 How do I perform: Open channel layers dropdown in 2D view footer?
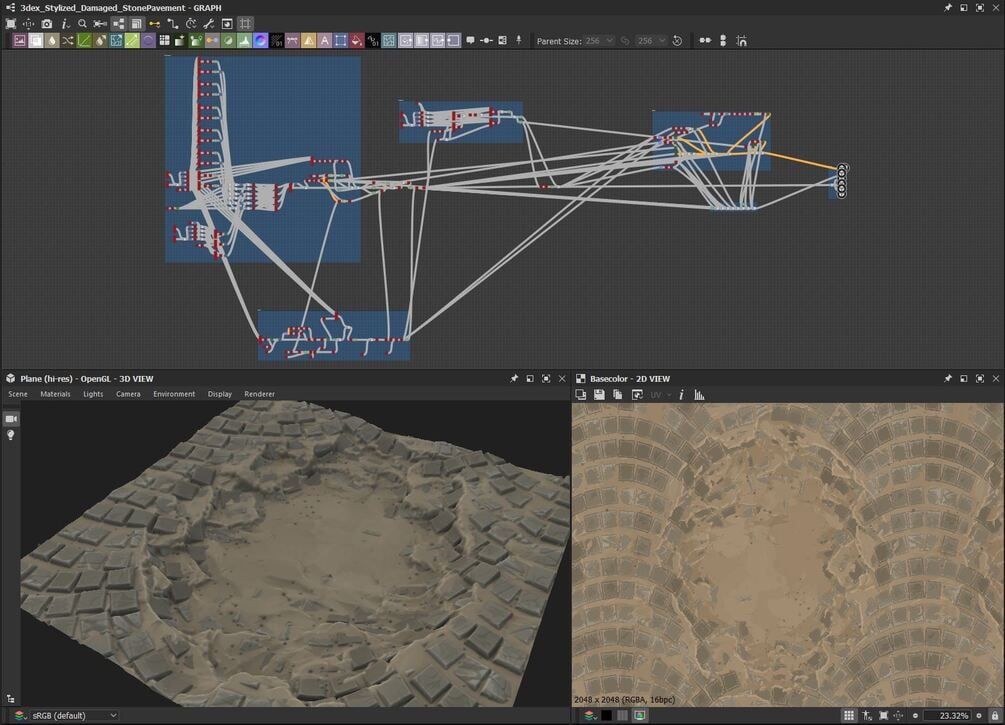tap(590, 715)
